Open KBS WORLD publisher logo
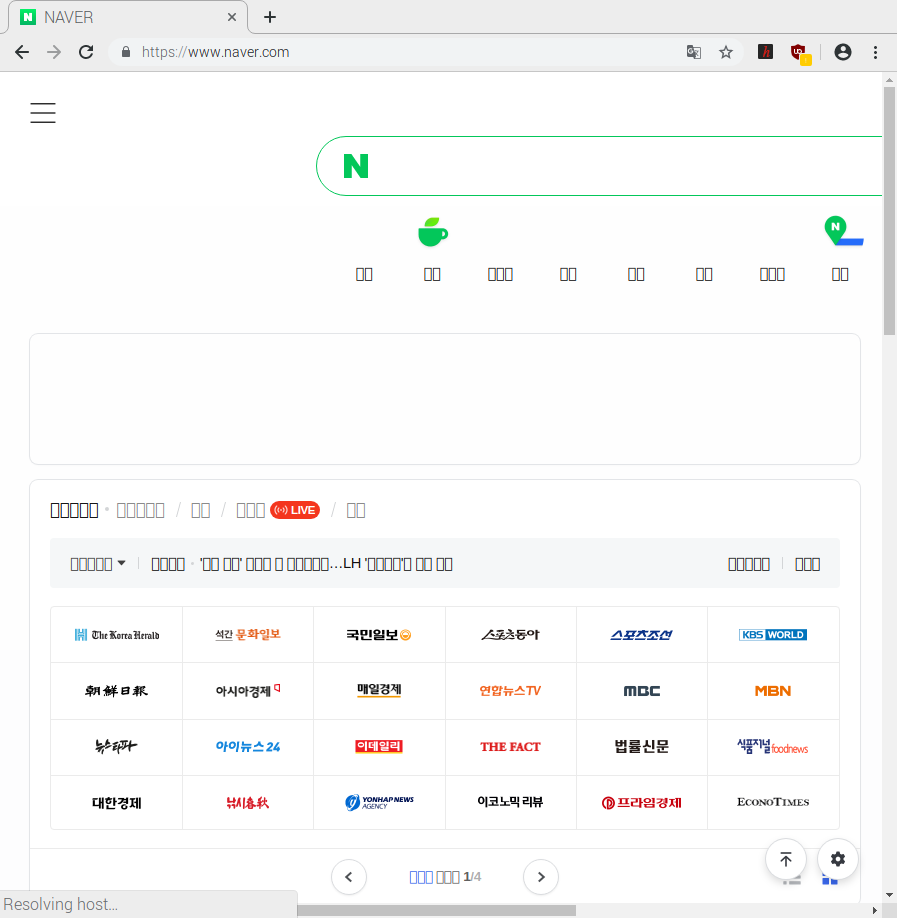The height and width of the screenshot is (918, 897). click(773, 635)
